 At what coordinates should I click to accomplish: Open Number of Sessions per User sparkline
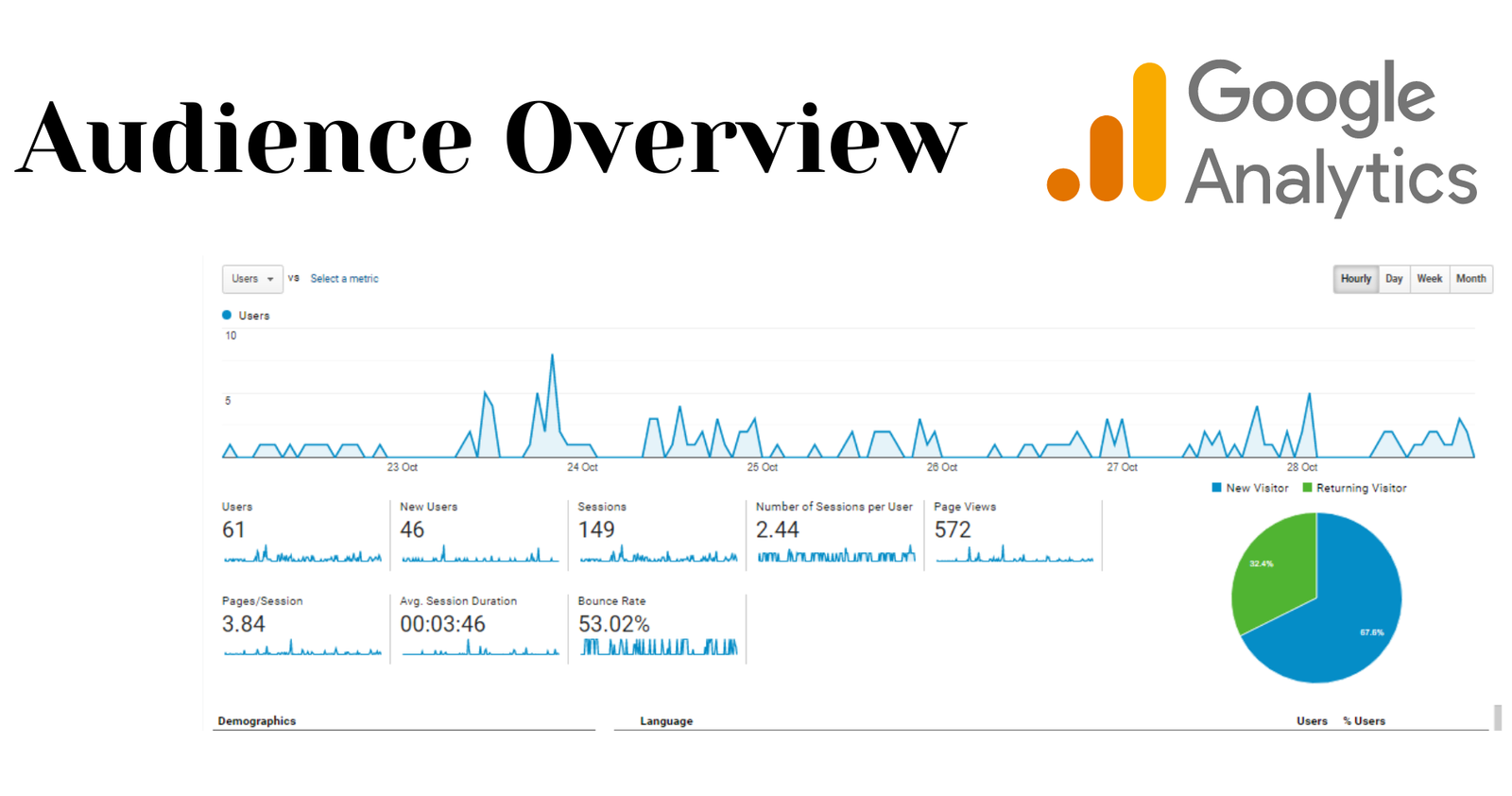836,555
